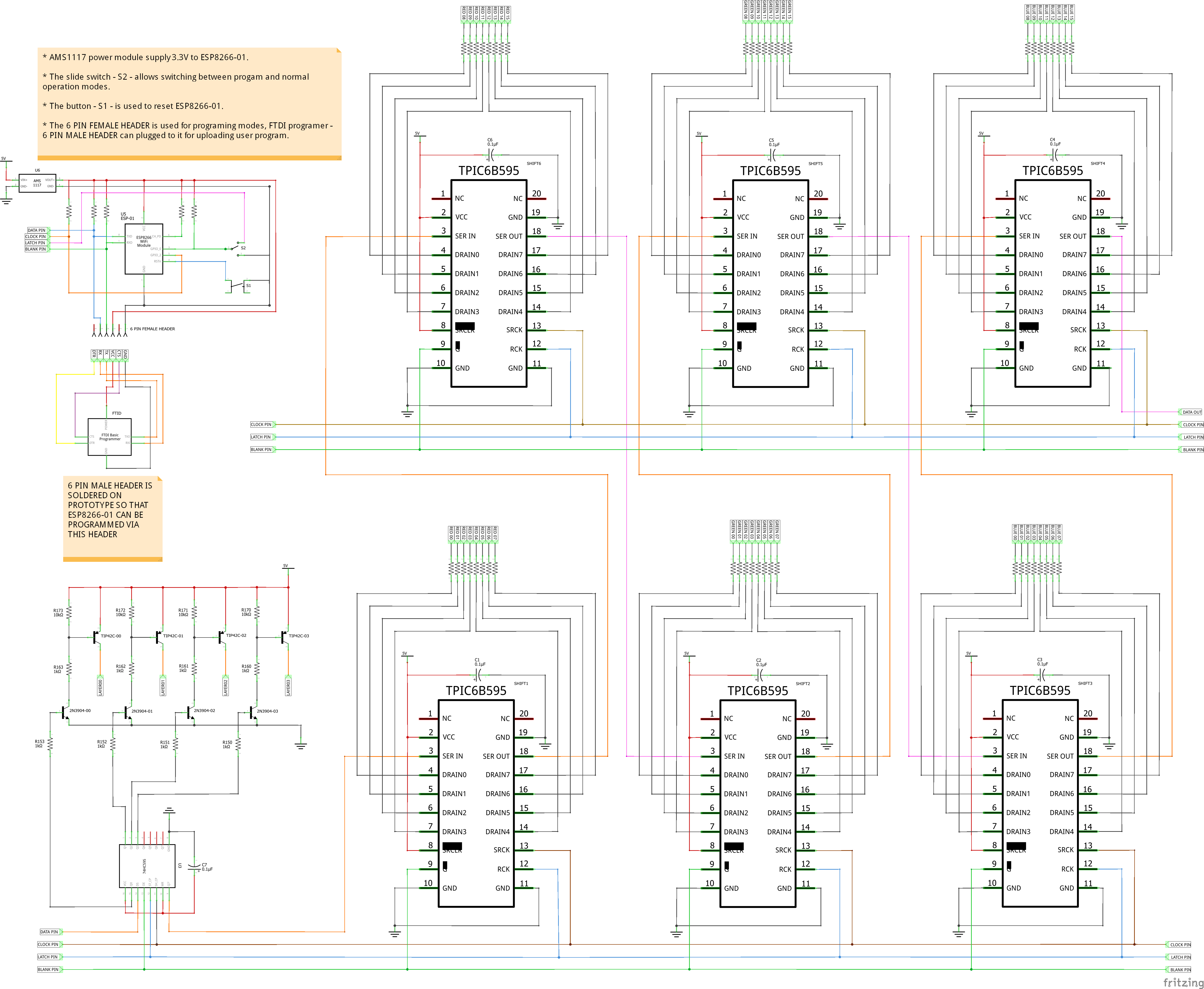Select the AMS1117 power module note
This screenshot has width=1204, height=989.
point(189,104)
